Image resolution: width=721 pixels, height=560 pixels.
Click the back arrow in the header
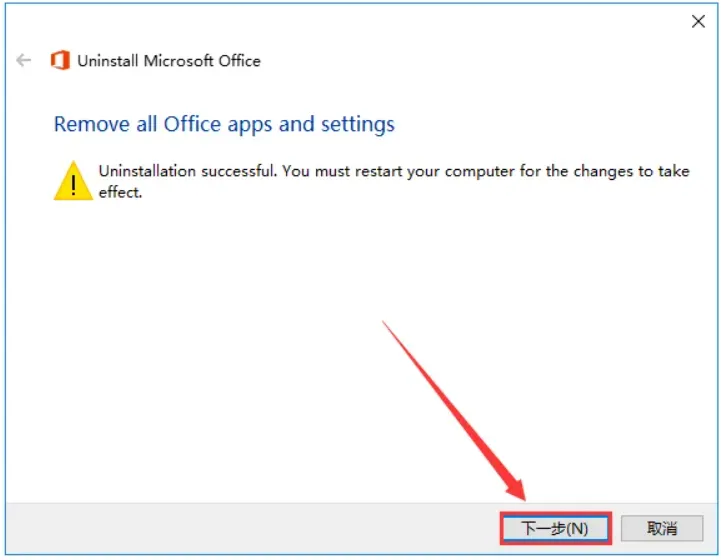(x=24, y=61)
